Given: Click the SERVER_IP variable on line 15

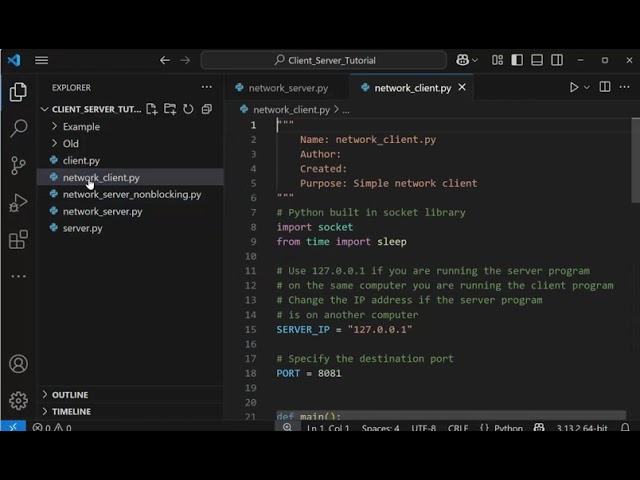Looking at the screenshot, I should click(x=303, y=329).
